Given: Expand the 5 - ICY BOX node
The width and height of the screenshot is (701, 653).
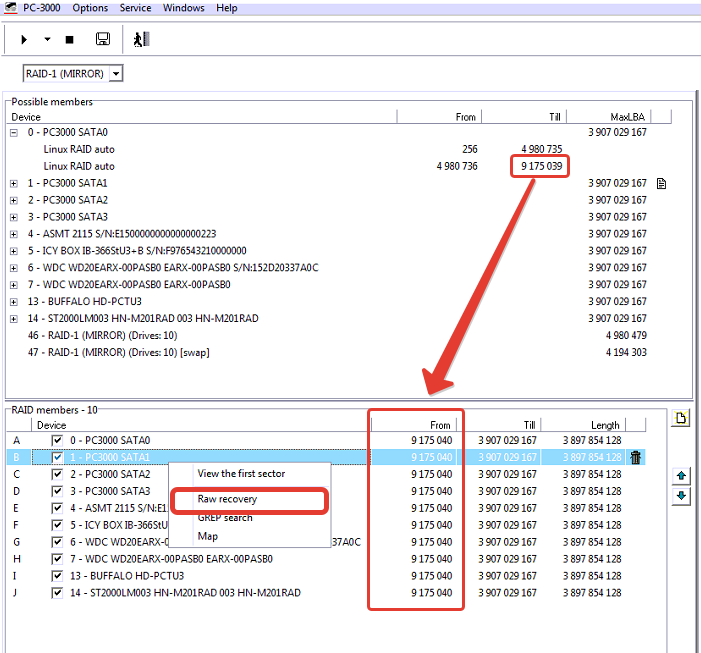Looking at the screenshot, I should coord(14,251).
